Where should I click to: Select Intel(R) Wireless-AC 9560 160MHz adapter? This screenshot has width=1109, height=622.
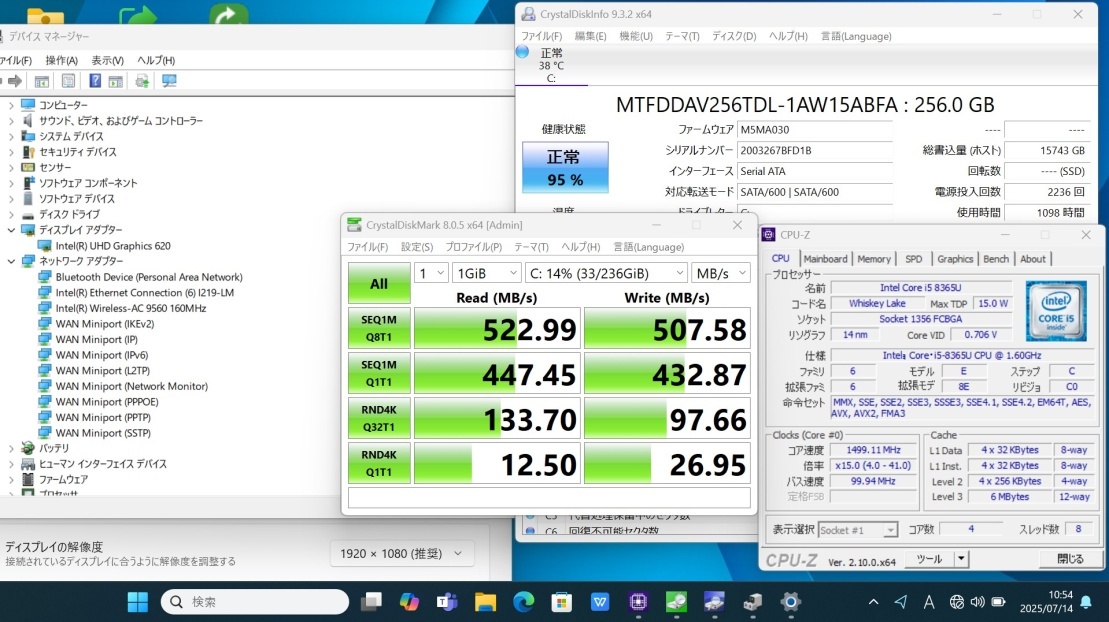tap(131, 308)
